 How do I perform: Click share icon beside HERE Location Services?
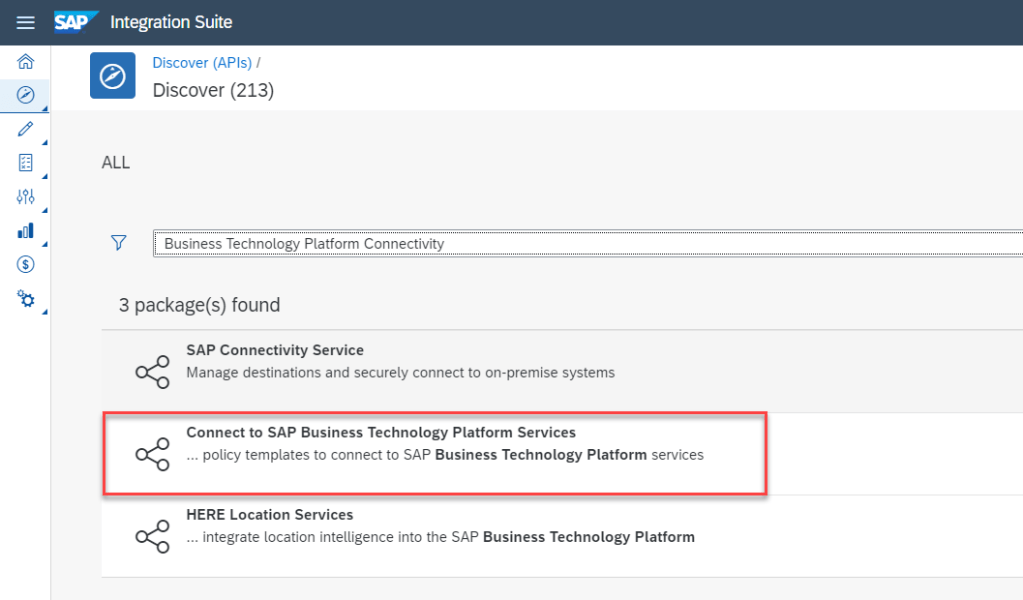[152, 536]
